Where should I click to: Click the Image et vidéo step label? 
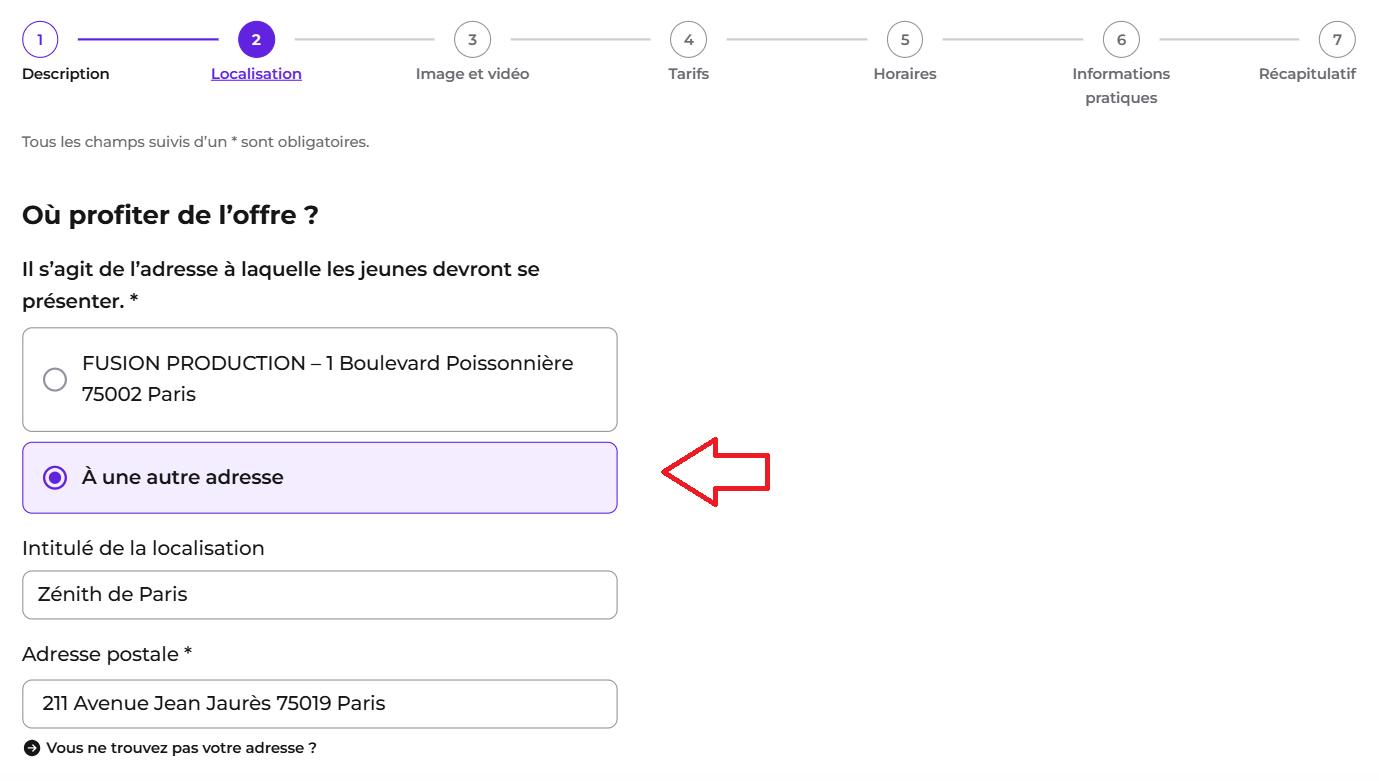[472, 74]
